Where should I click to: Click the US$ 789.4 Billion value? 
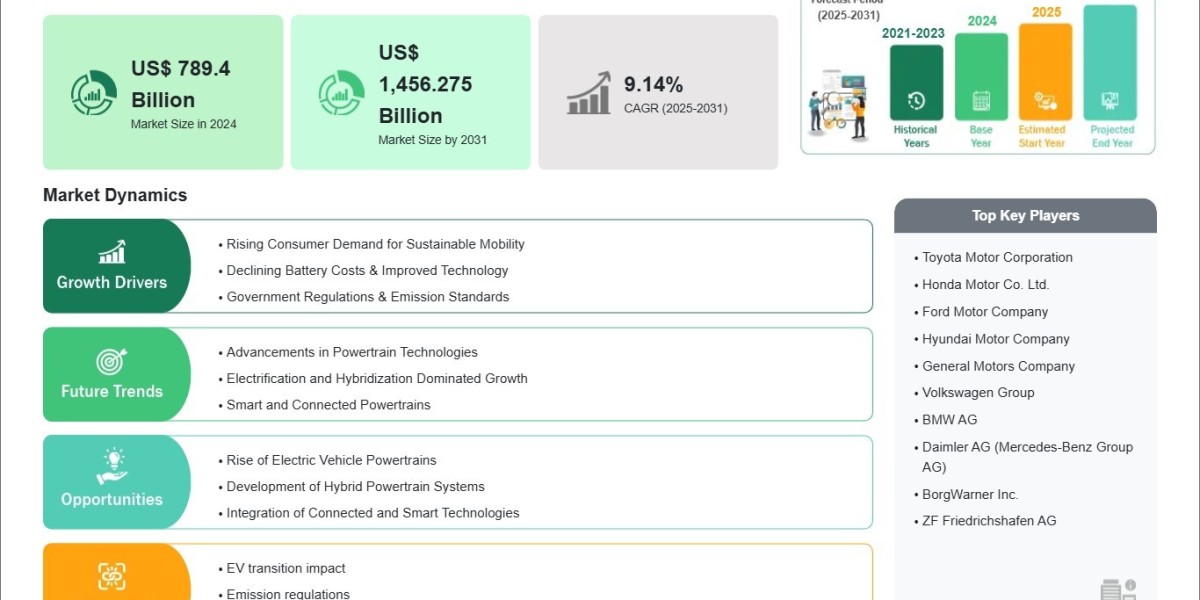coord(181,84)
